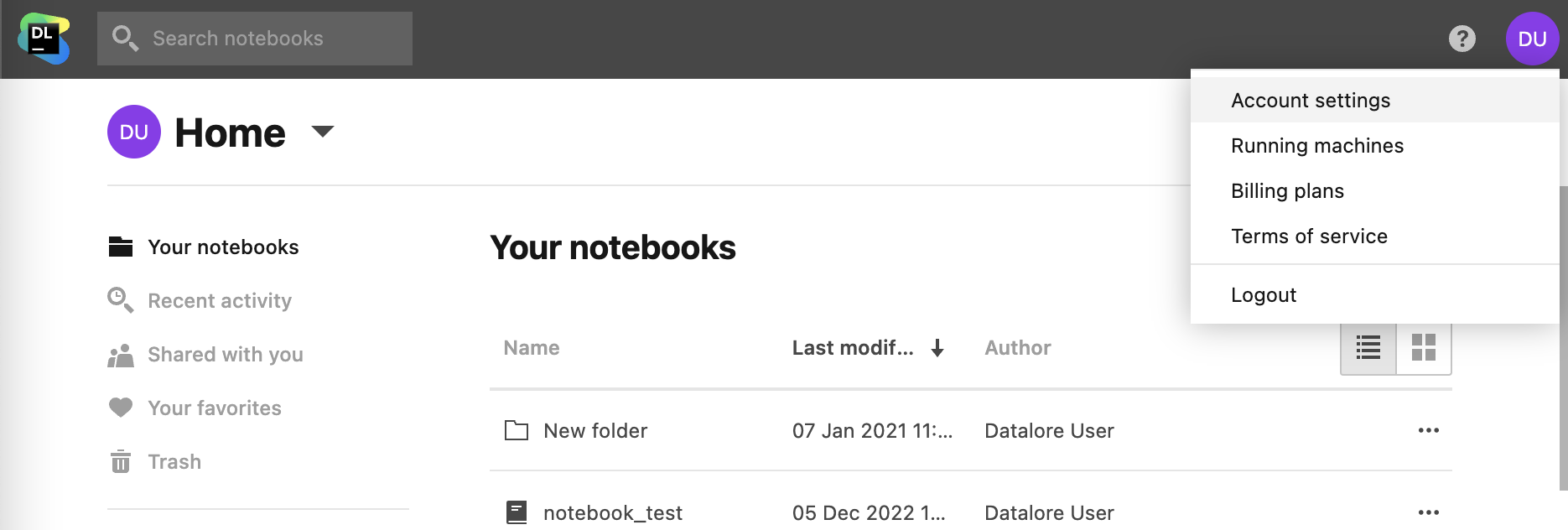Viewport: 1568px width, 530px height.
Task: Expand the Home workspace dropdown
Action: (x=323, y=132)
